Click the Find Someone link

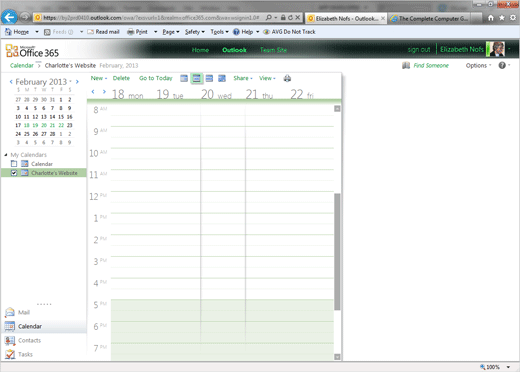pos(431,66)
